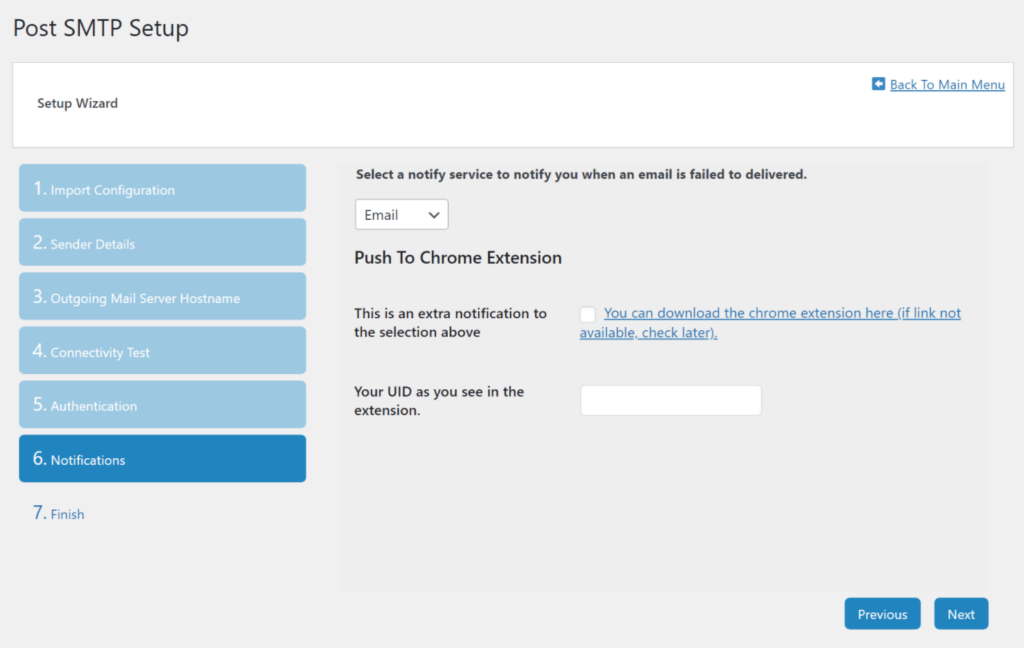The width and height of the screenshot is (1024, 648).
Task: Open step 3 Outgoing Mail Server Hostname
Action: coord(162,297)
